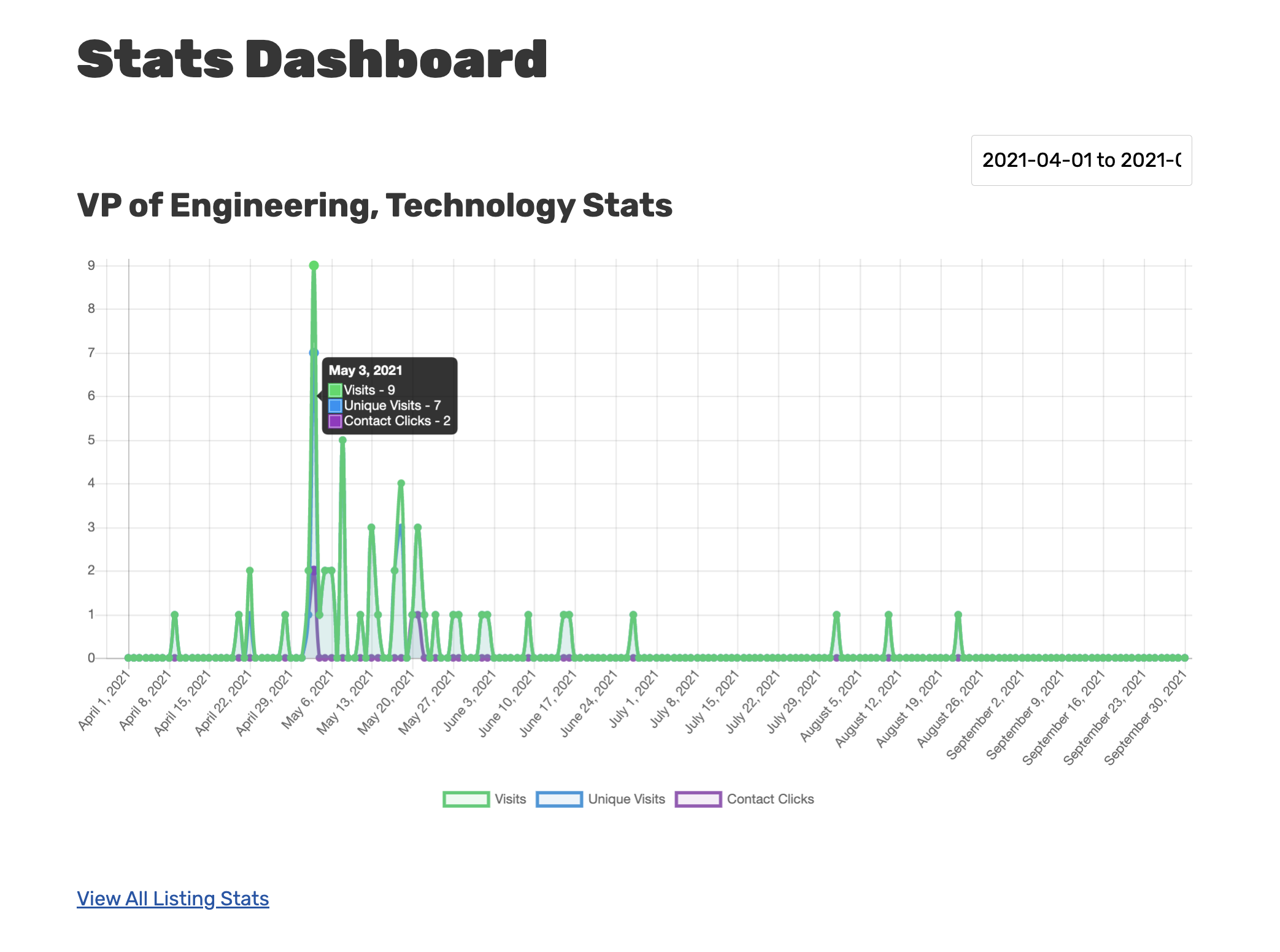1280x952 pixels.
Task: Select the 5-visit peak data point
Action: coord(342,440)
